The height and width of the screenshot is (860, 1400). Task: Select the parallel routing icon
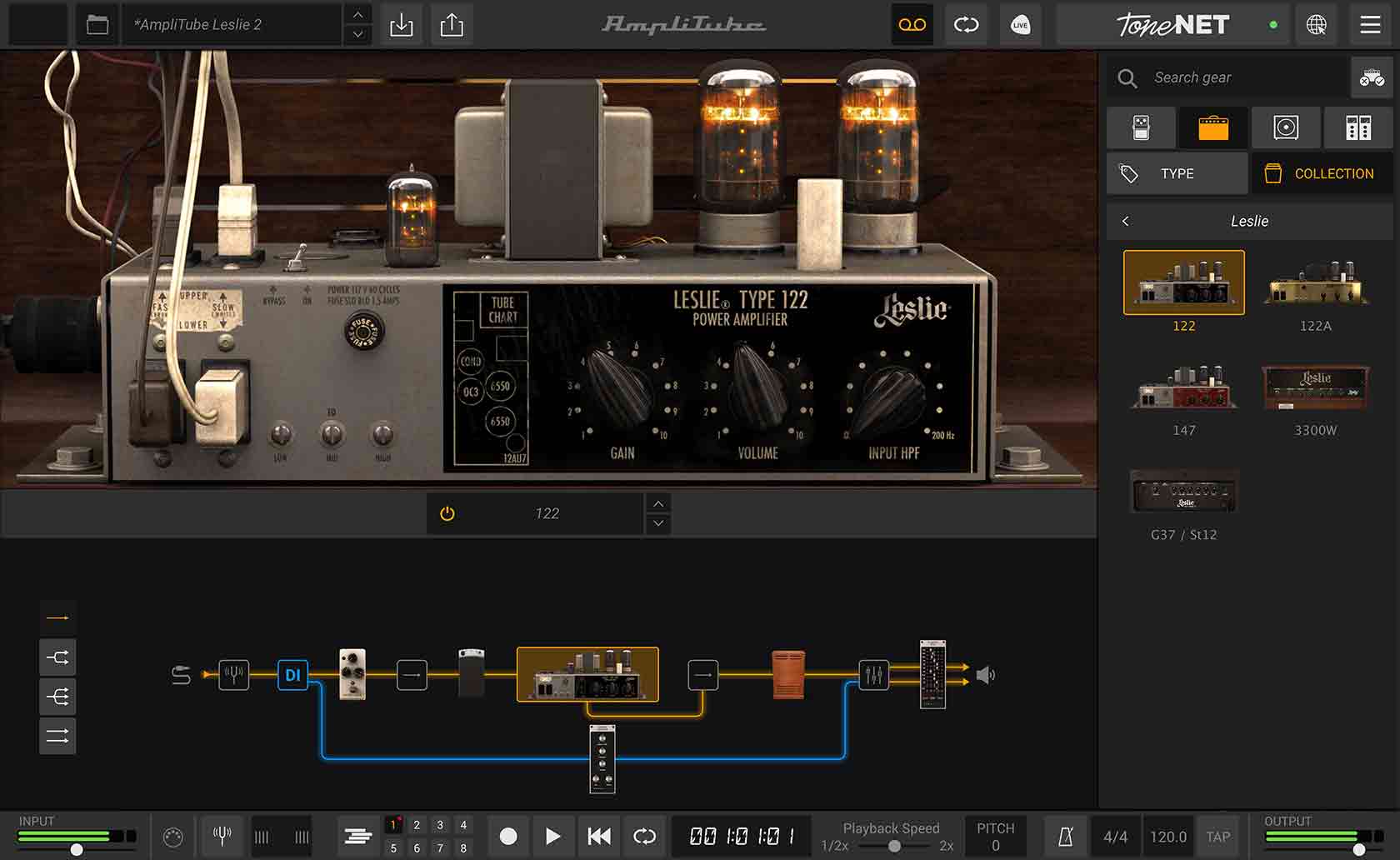click(x=57, y=736)
